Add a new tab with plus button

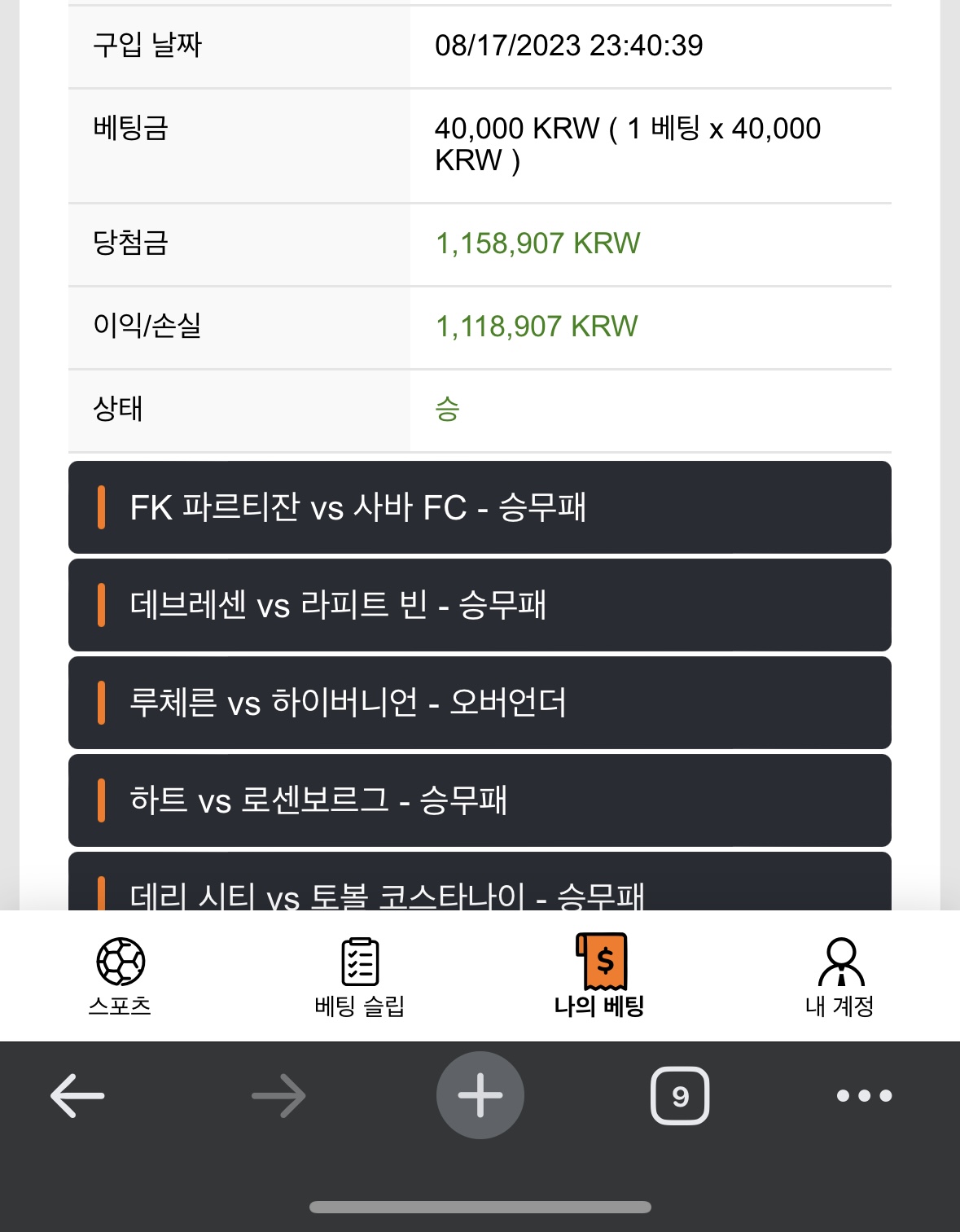[480, 1095]
